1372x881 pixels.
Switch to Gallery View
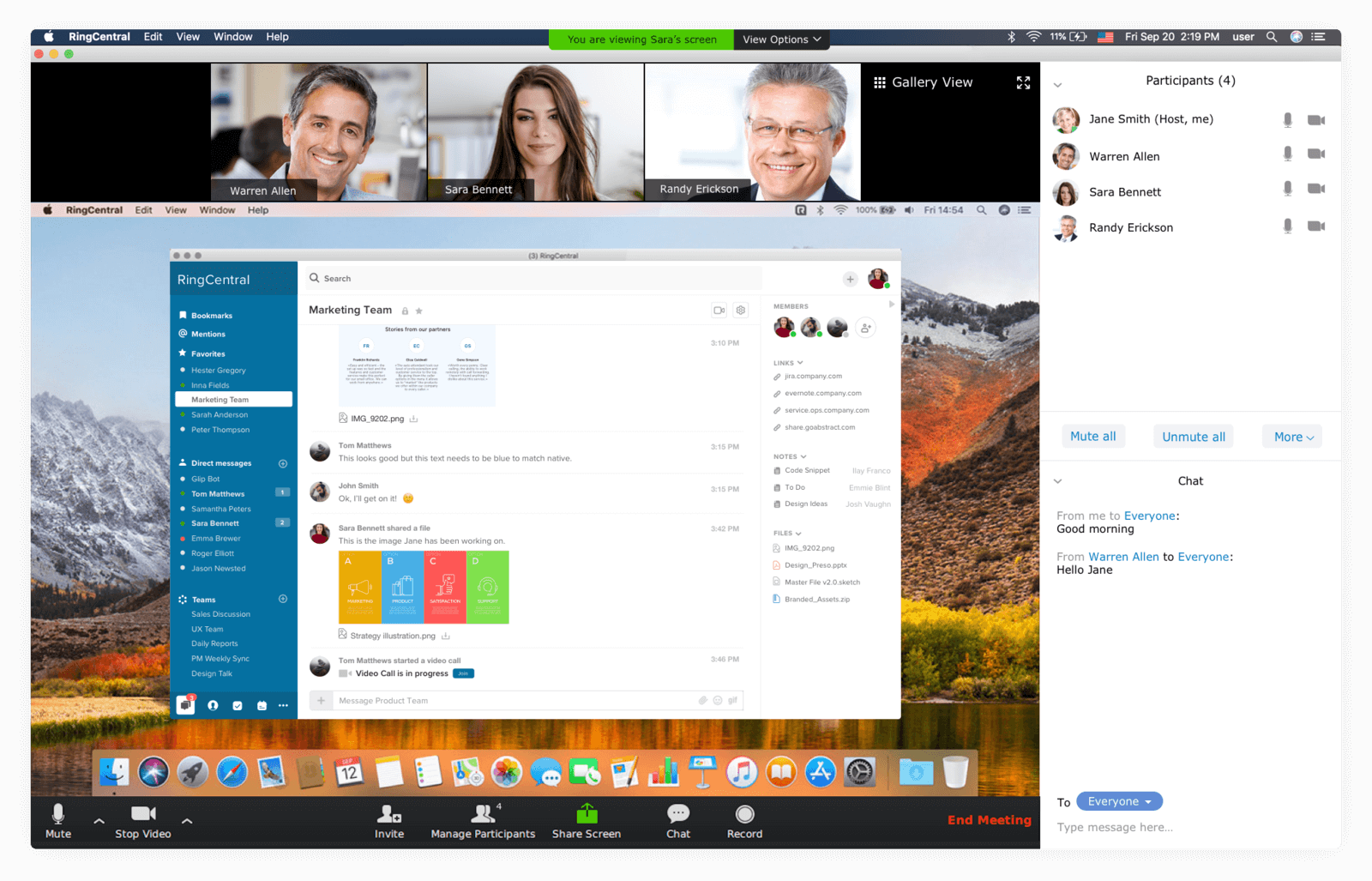tap(923, 82)
